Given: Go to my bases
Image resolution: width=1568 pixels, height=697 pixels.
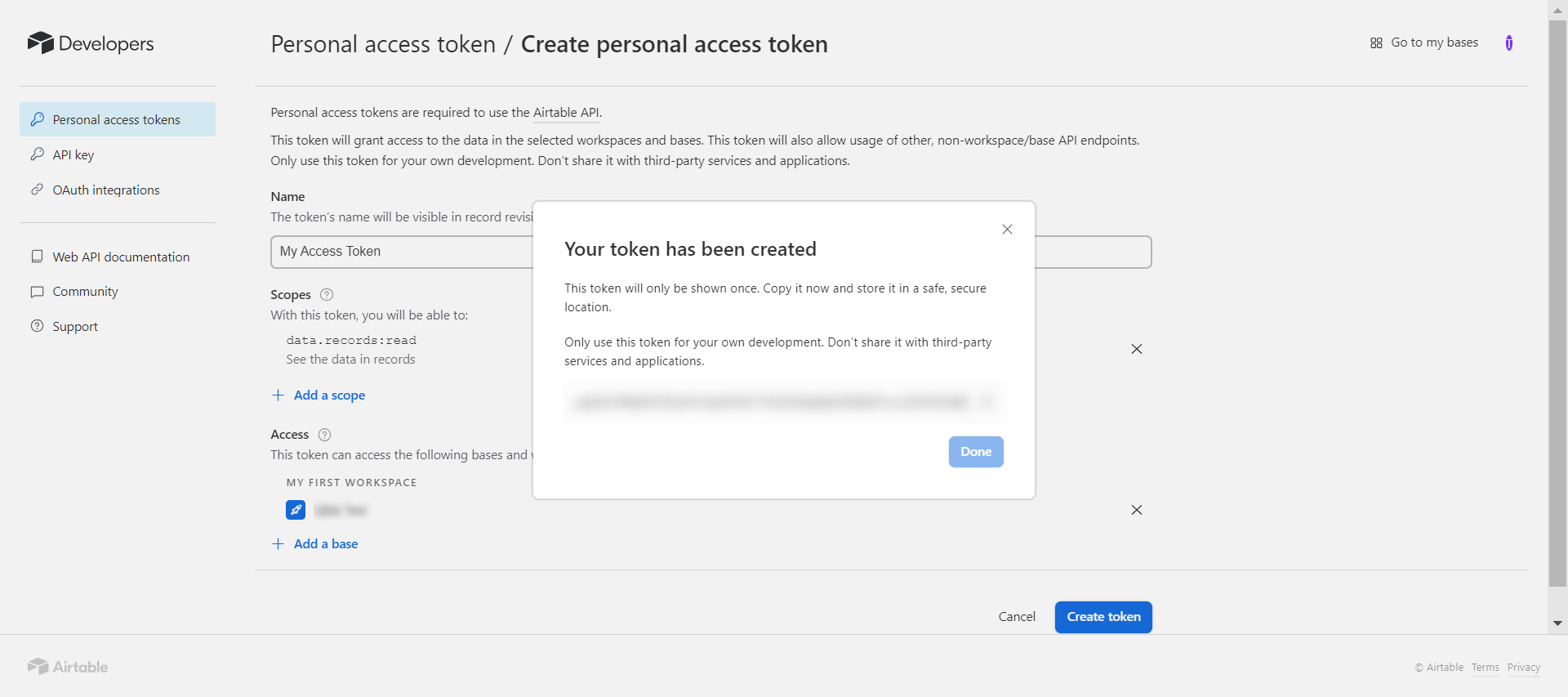Looking at the screenshot, I should (x=1424, y=42).
